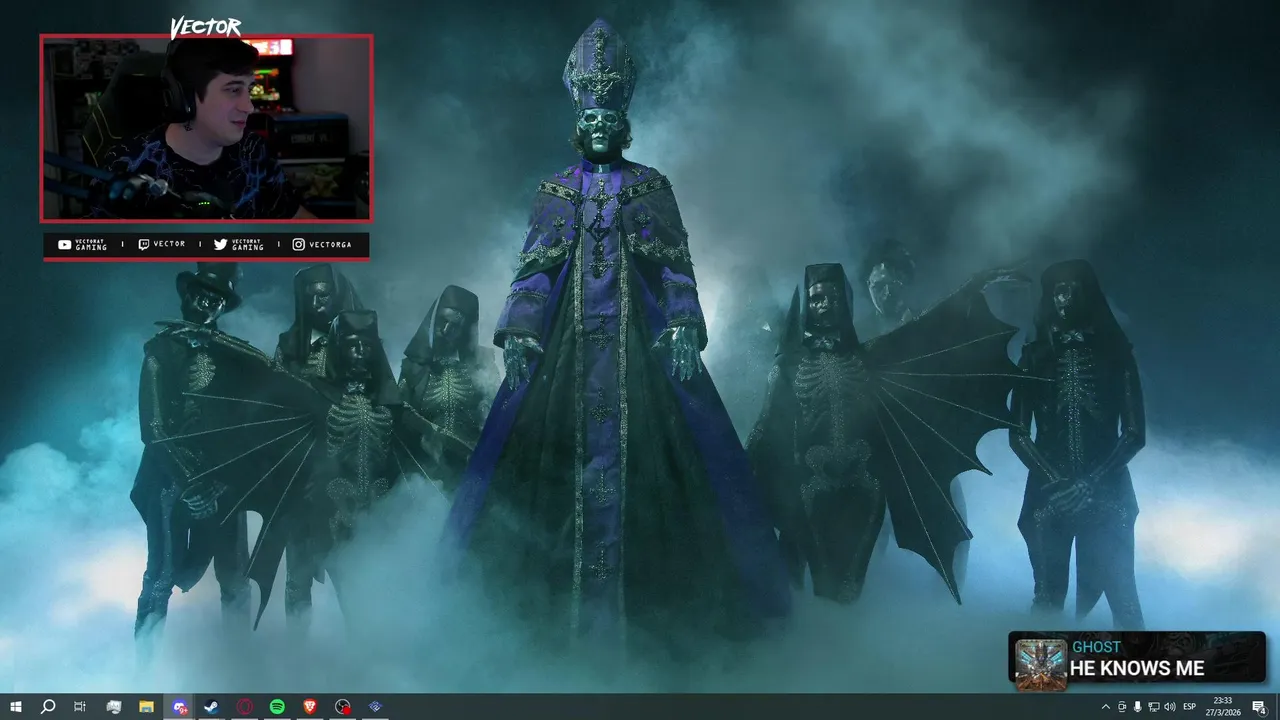Screen dimensions: 1280x720
Task: Click the microphone tray icon
Action: (x=1138, y=707)
